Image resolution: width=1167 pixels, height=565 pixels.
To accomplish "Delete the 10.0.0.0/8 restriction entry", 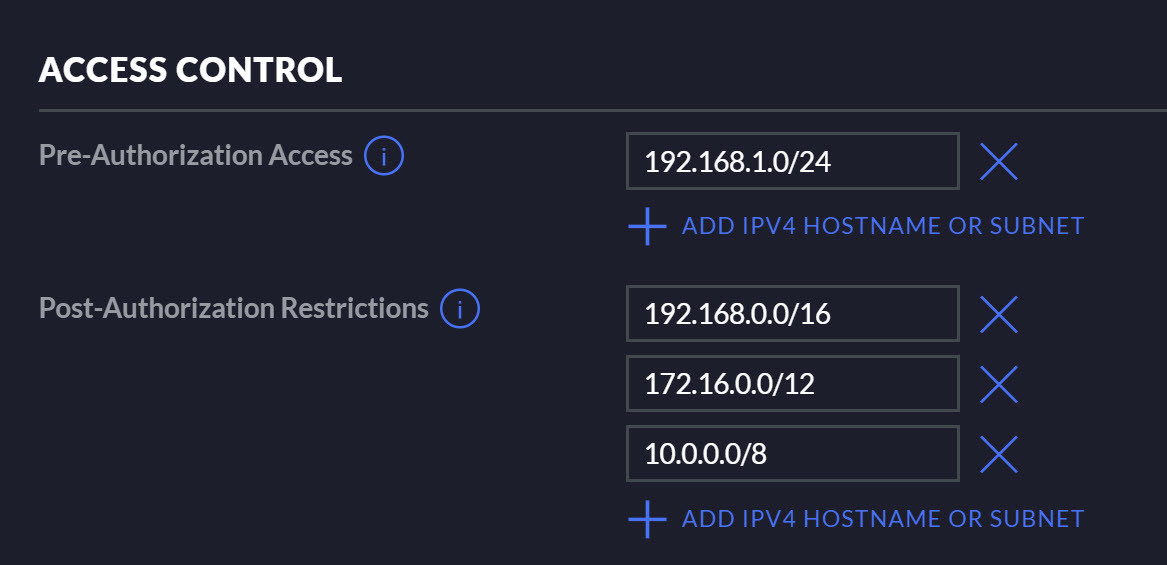I will tap(998, 454).
